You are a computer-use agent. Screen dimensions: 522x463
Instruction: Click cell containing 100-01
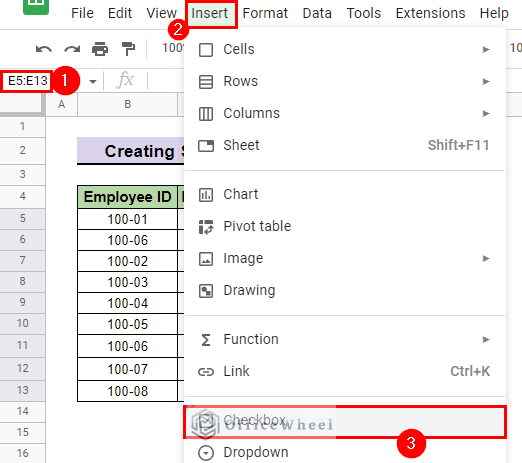pyautogui.click(x=128, y=219)
